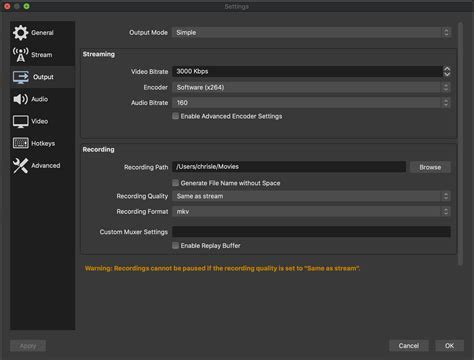Click the Advanced tools icon
Viewport: 474px width, 360px height.
click(21, 165)
